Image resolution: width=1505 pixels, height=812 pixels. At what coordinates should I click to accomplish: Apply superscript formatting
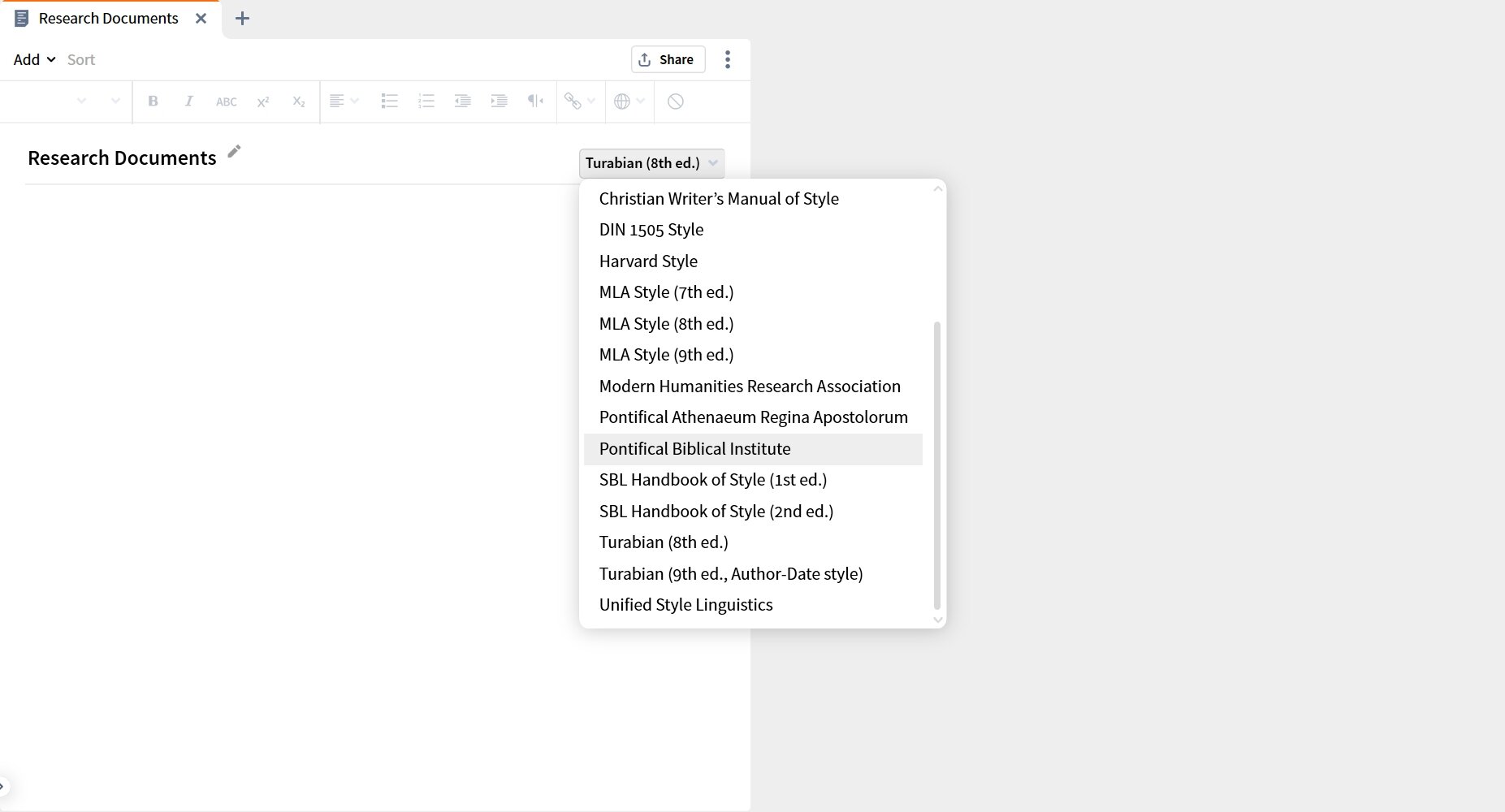[262, 101]
